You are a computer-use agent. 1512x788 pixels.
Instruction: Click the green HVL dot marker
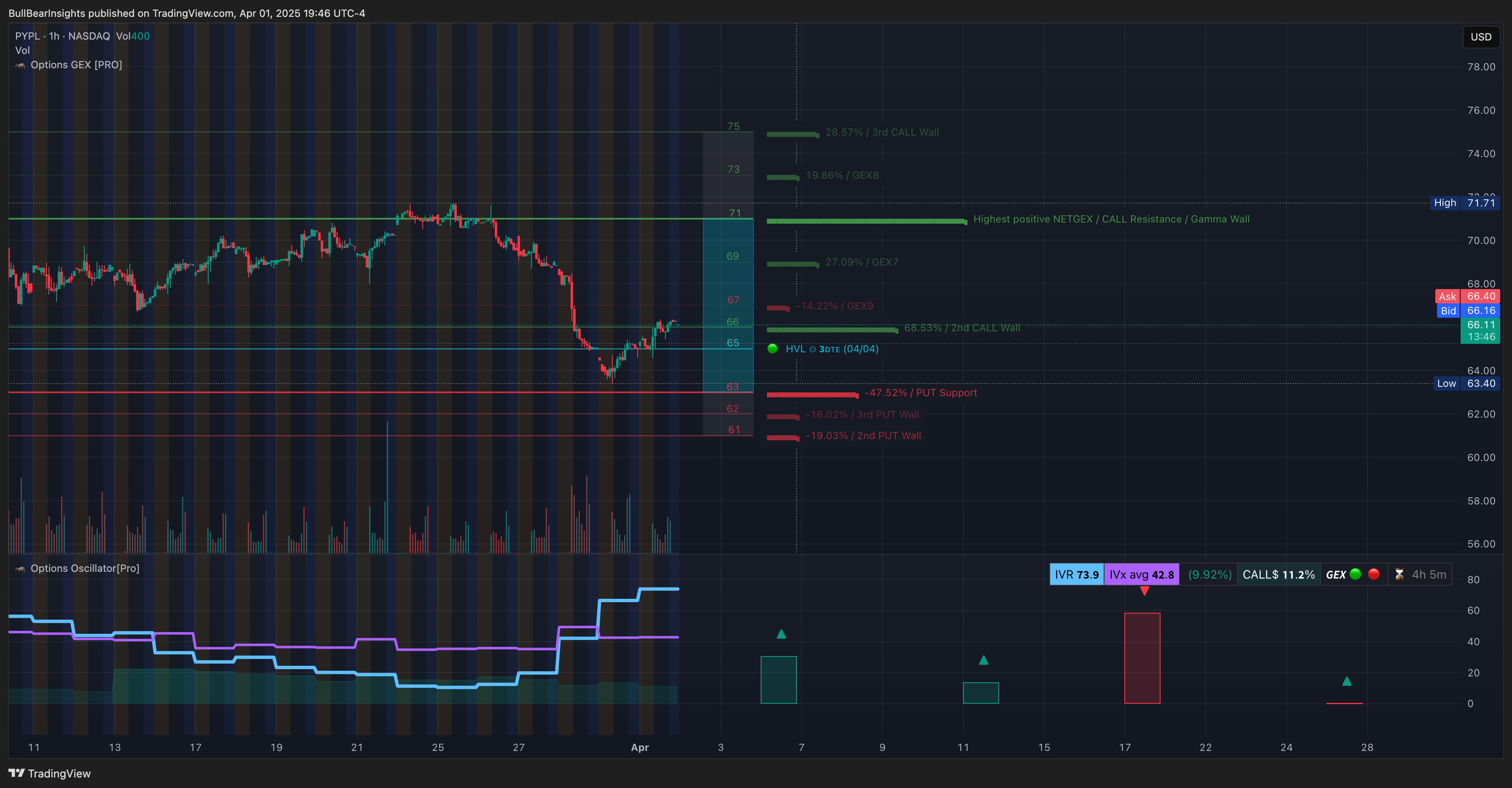coord(772,349)
